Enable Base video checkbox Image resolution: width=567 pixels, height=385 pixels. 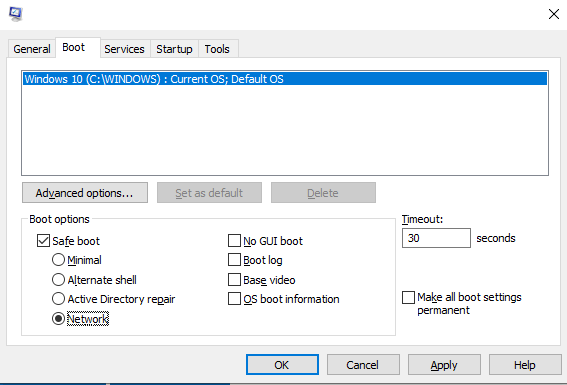[234, 280]
